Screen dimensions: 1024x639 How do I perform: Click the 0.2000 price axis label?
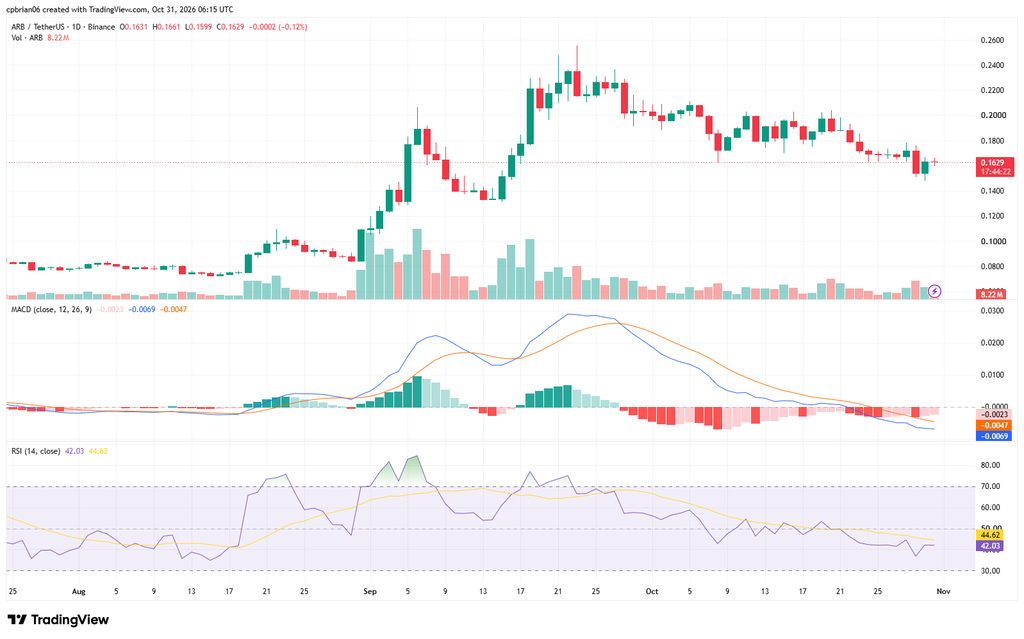tap(993, 116)
